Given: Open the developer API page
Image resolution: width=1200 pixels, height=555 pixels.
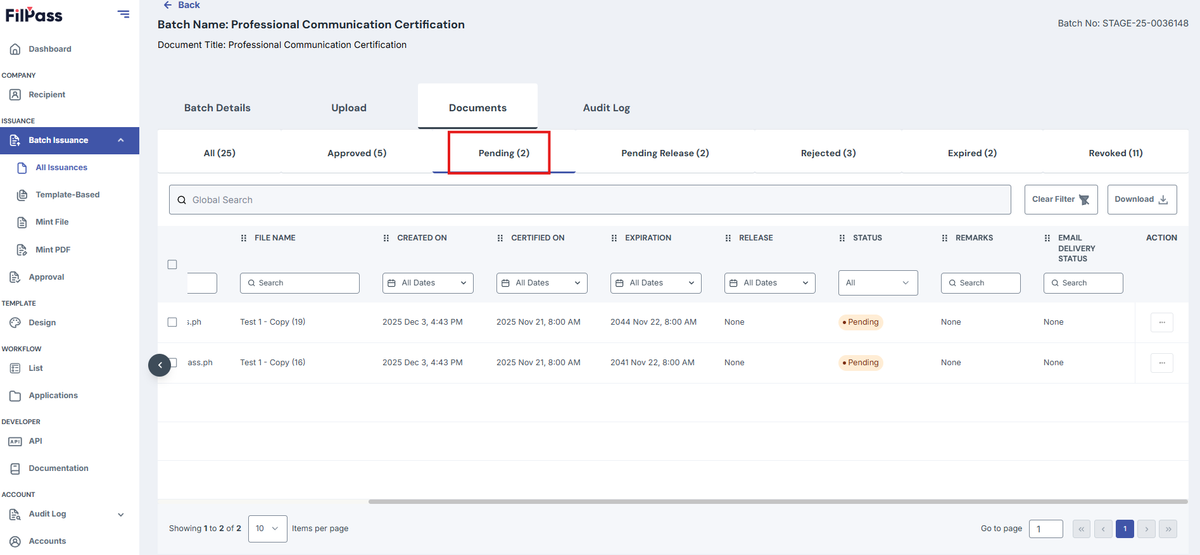Looking at the screenshot, I should [35, 441].
